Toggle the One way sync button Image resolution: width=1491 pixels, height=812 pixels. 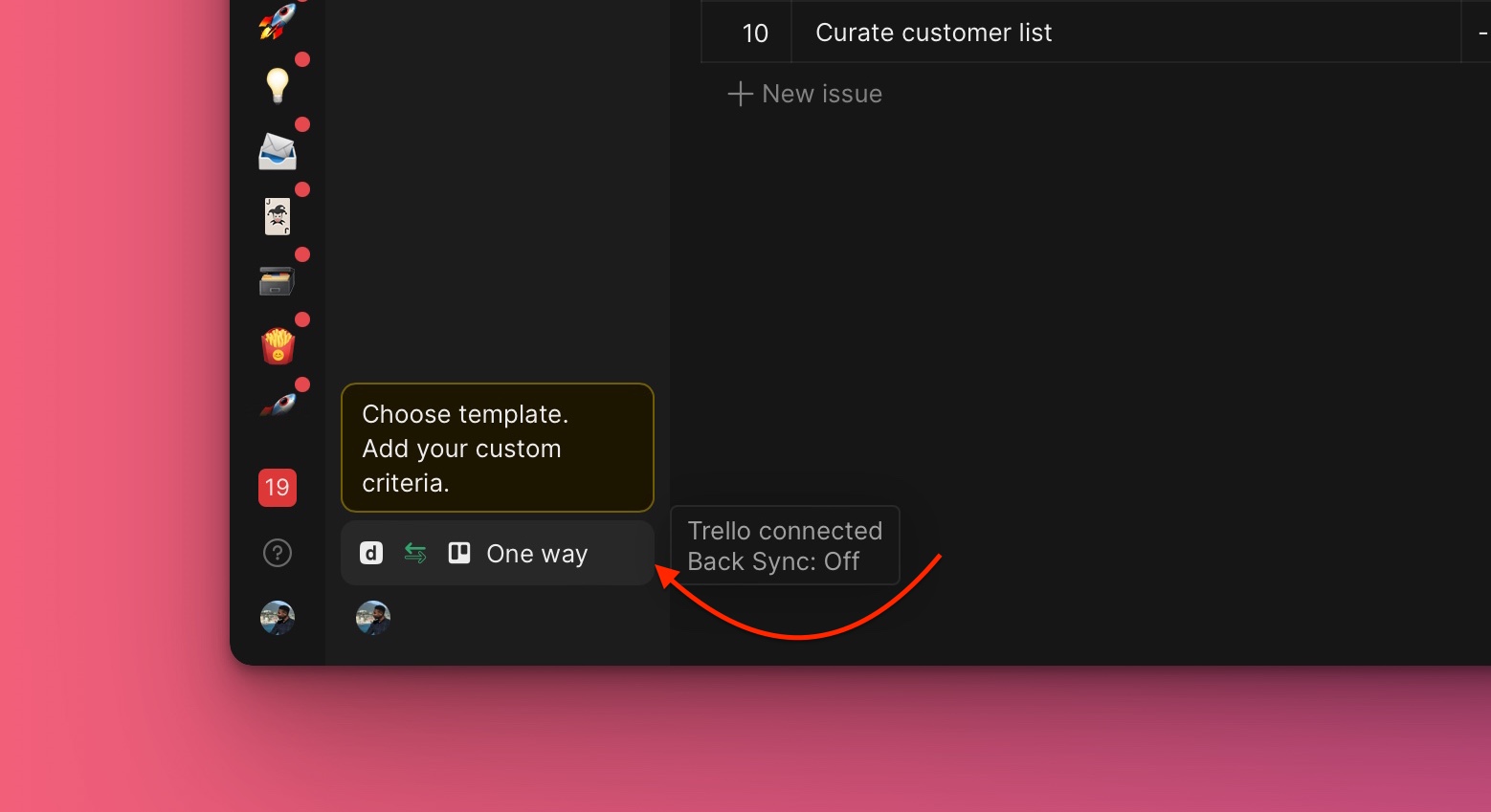(x=498, y=553)
